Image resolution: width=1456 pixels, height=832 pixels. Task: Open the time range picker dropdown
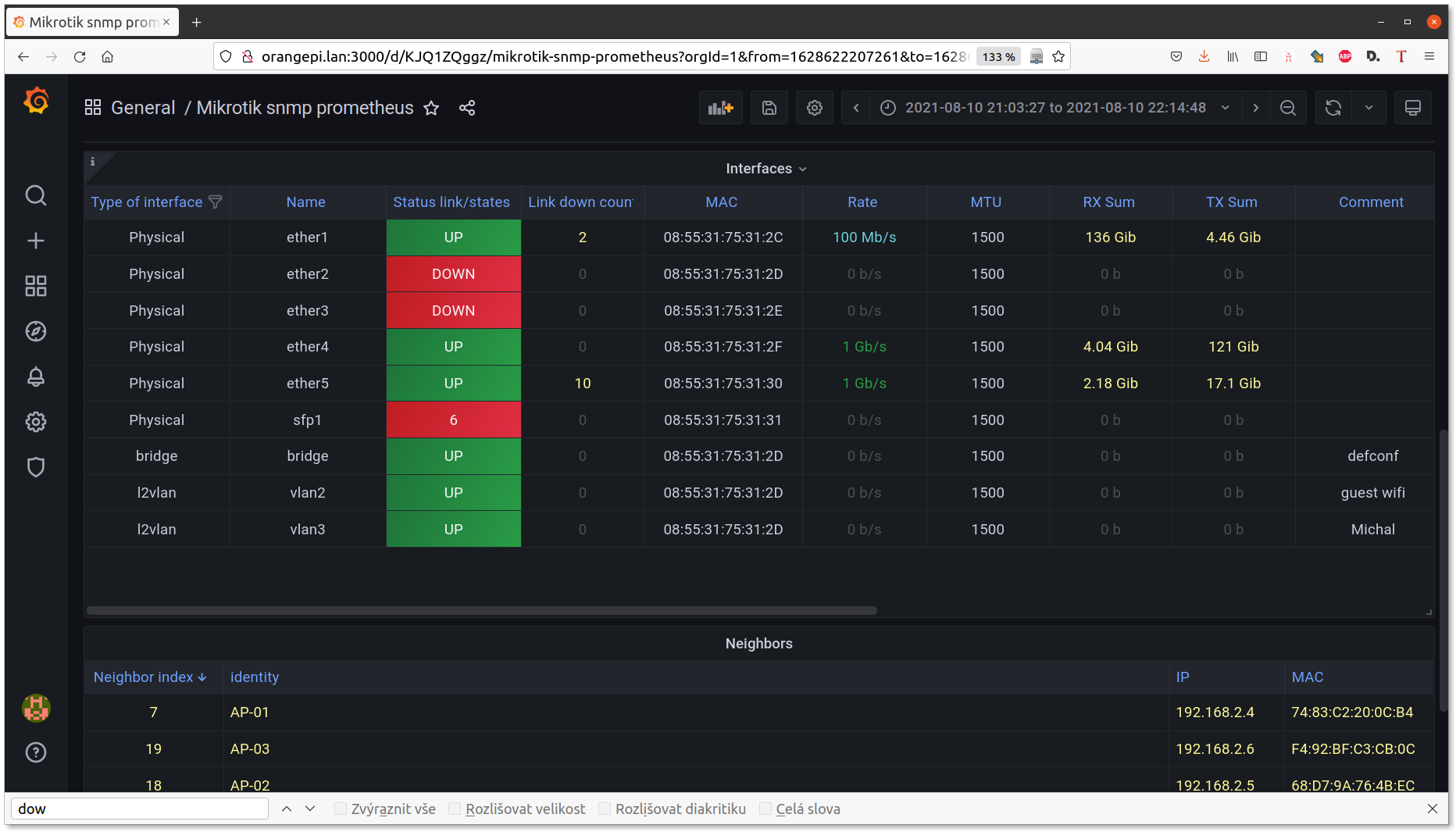click(x=1056, y=108)
